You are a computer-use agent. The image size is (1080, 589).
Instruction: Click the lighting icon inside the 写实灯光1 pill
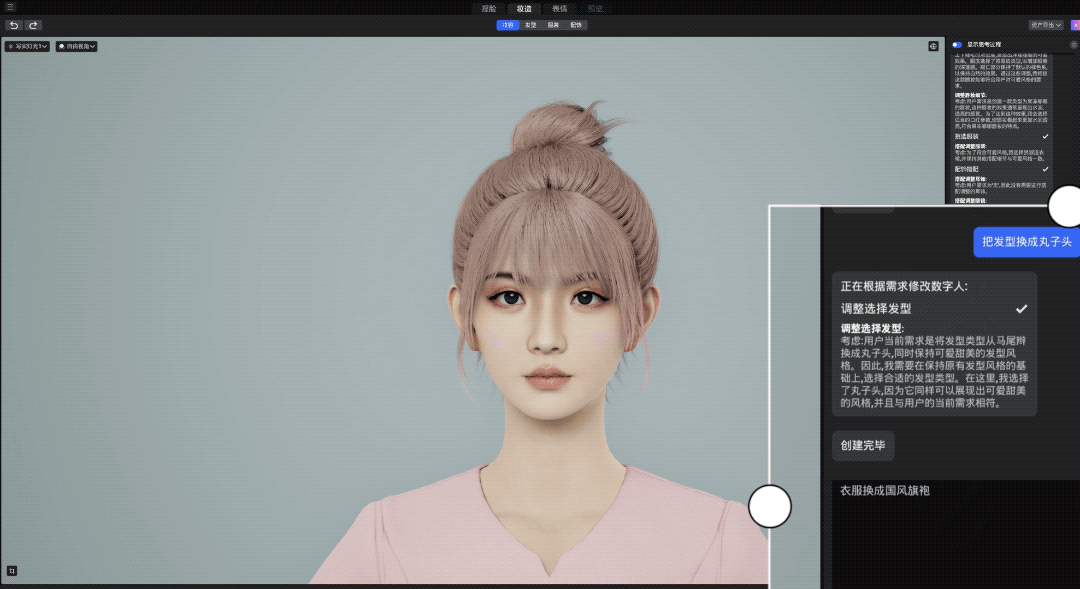[x=11, y=45]
